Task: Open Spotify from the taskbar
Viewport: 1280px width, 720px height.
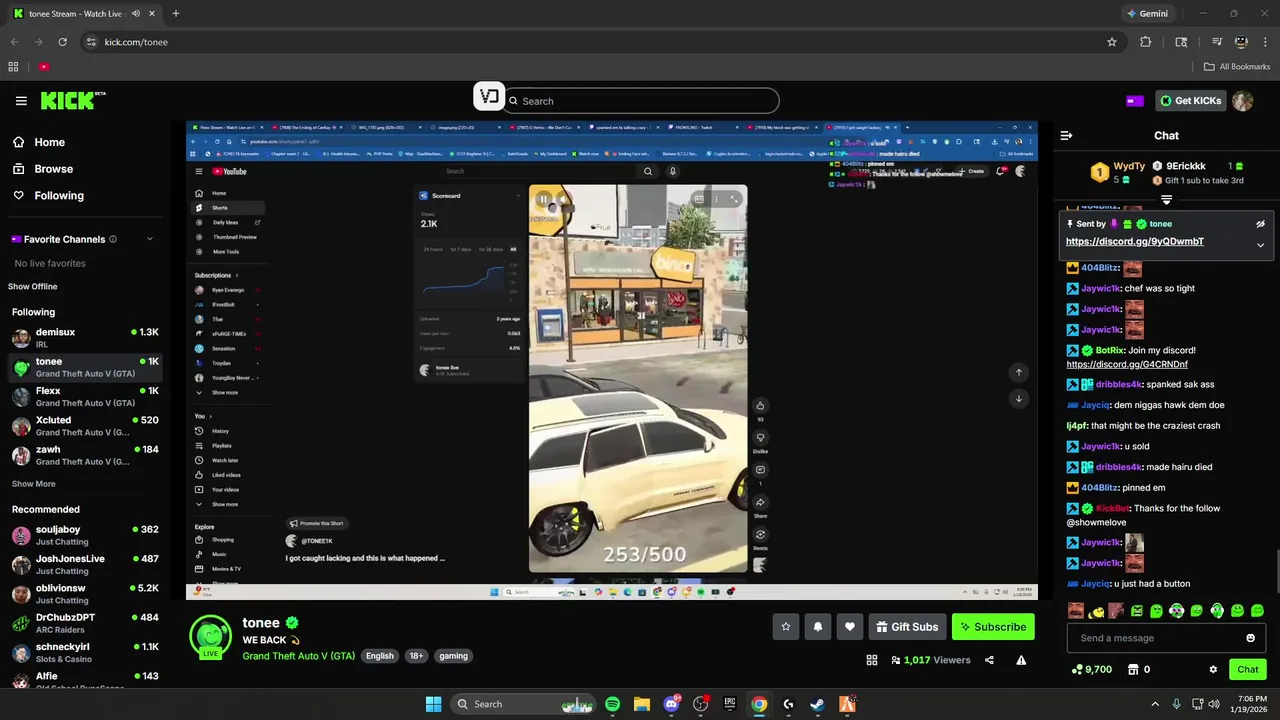Action: click(612, 704)
